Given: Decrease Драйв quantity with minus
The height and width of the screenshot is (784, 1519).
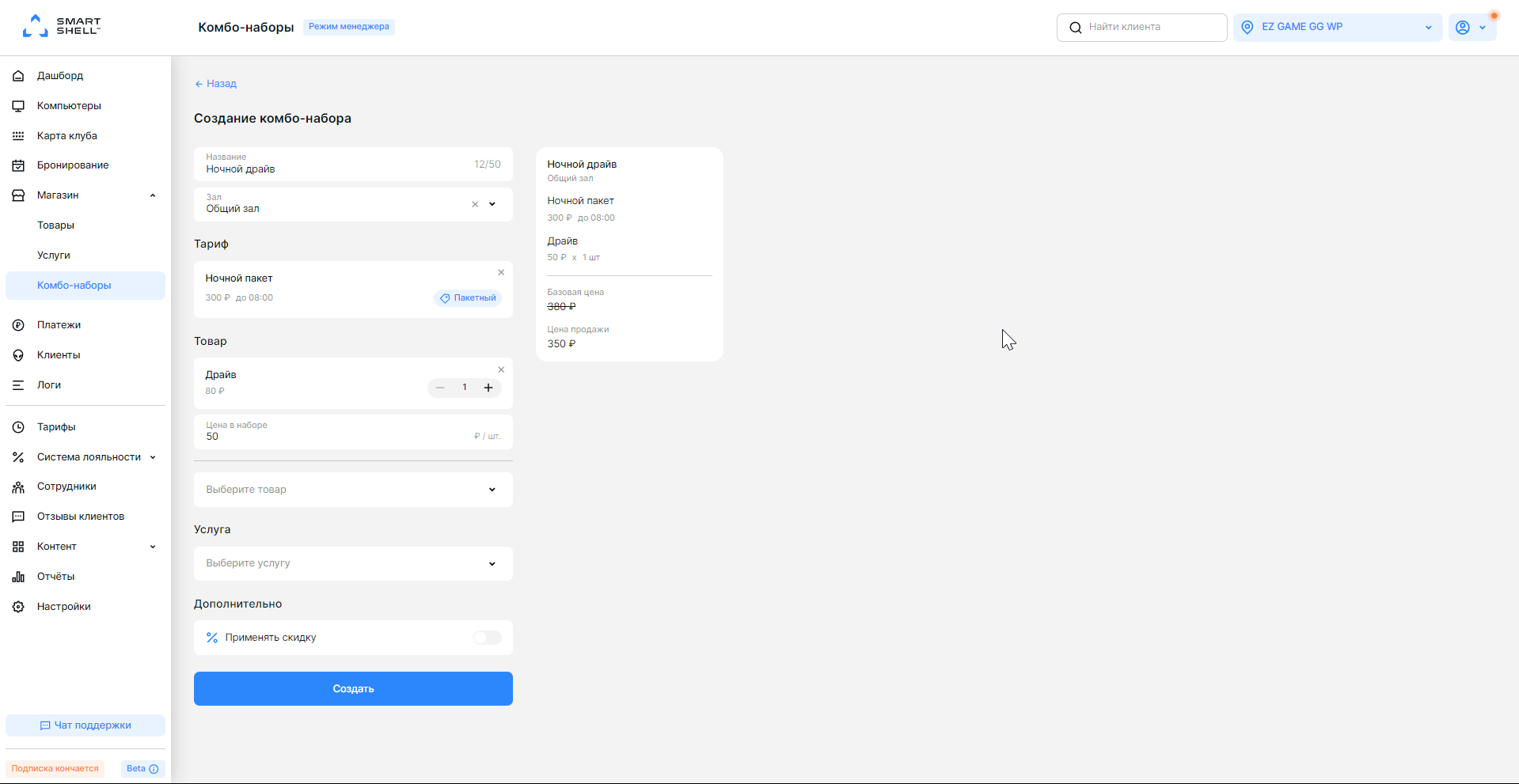Looking at the screenshot, I should [440, 388].
